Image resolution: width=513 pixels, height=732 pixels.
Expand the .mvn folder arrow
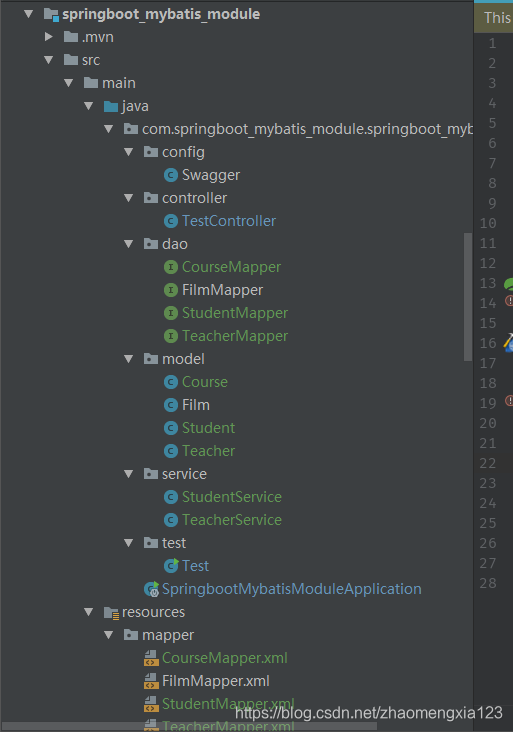pos(49,36)
